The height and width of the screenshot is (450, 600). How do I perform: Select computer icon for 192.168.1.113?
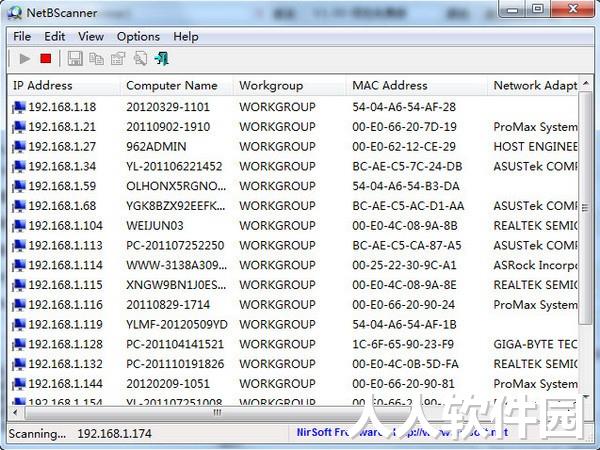pos(19,245)
